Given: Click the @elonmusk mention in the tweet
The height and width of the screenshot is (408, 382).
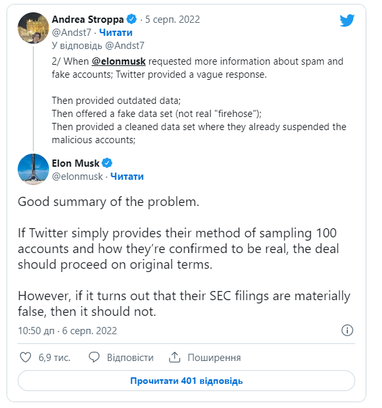Looking at the screenshot, I should click(x=118, y=61).
